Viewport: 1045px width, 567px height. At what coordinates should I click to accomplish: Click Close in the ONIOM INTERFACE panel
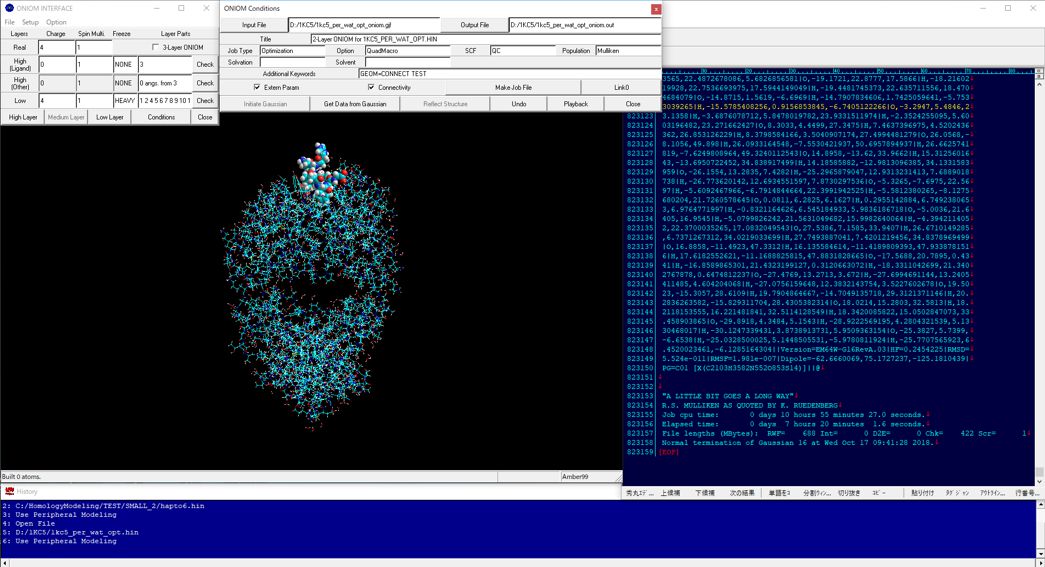point(205,117)
